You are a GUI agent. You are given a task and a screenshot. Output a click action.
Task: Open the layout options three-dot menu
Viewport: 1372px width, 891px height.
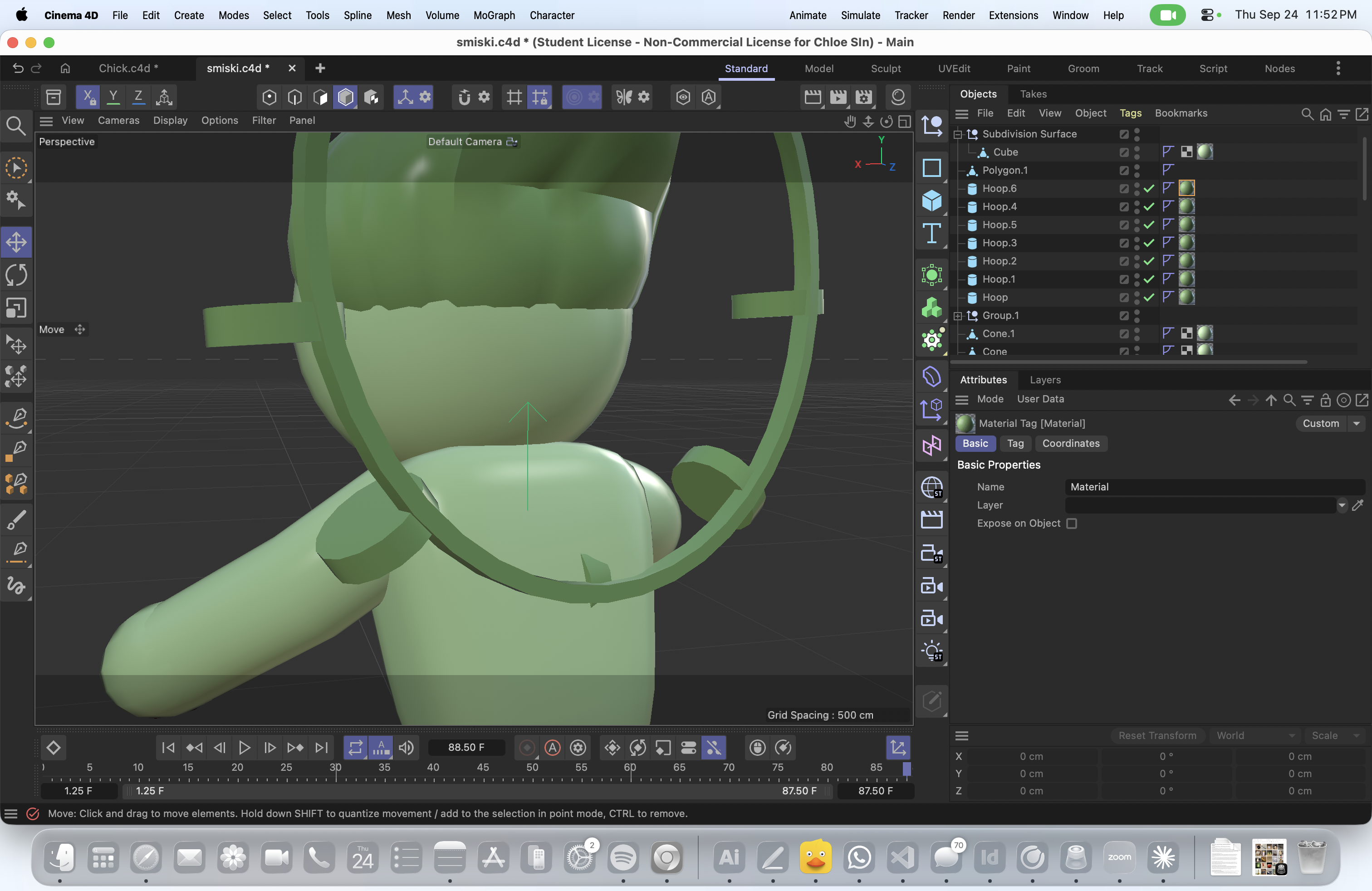pyautogui.click(x=1338, y=69)
